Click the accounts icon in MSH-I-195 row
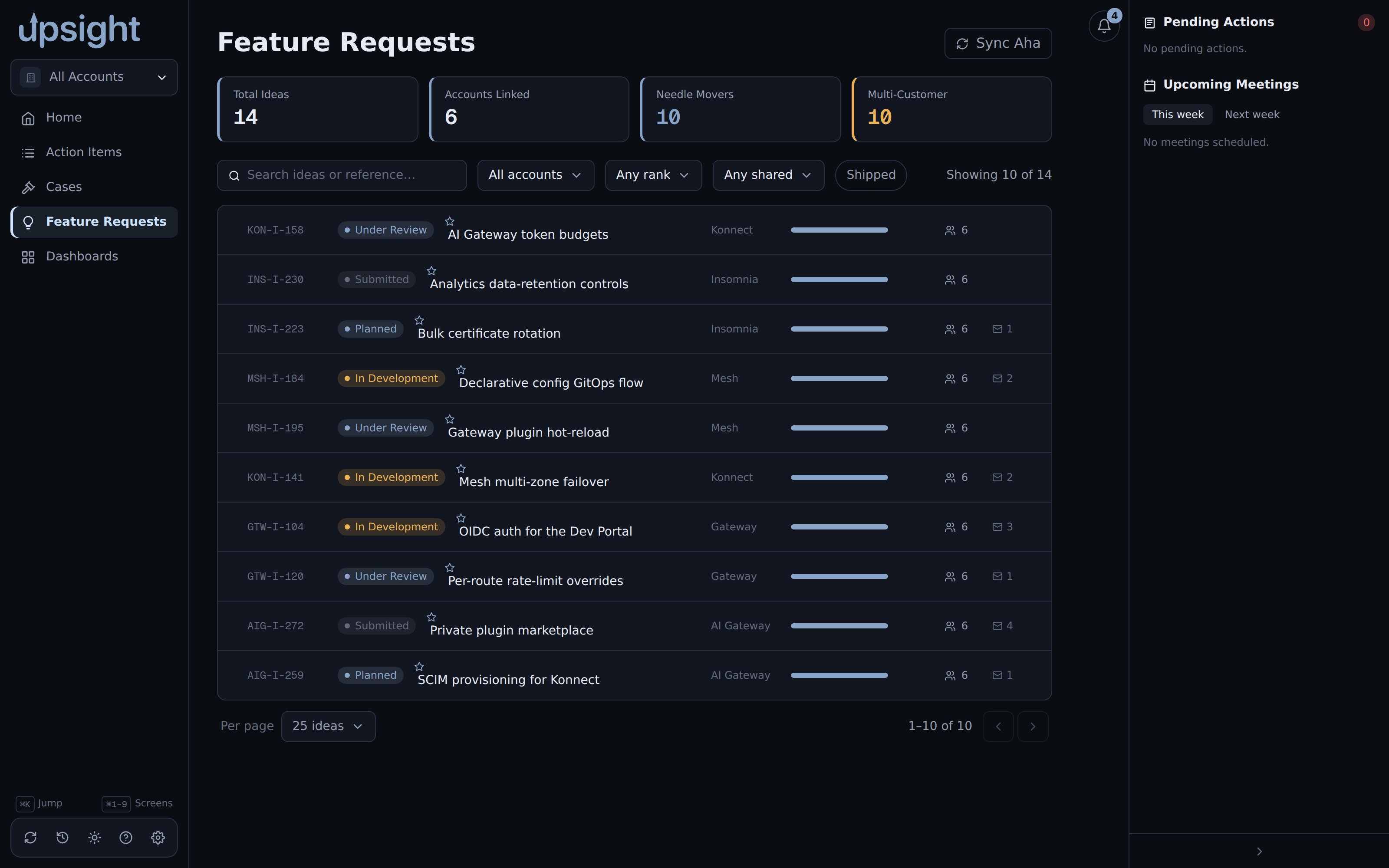This screenshot has width=1389, height=868. 950,428
